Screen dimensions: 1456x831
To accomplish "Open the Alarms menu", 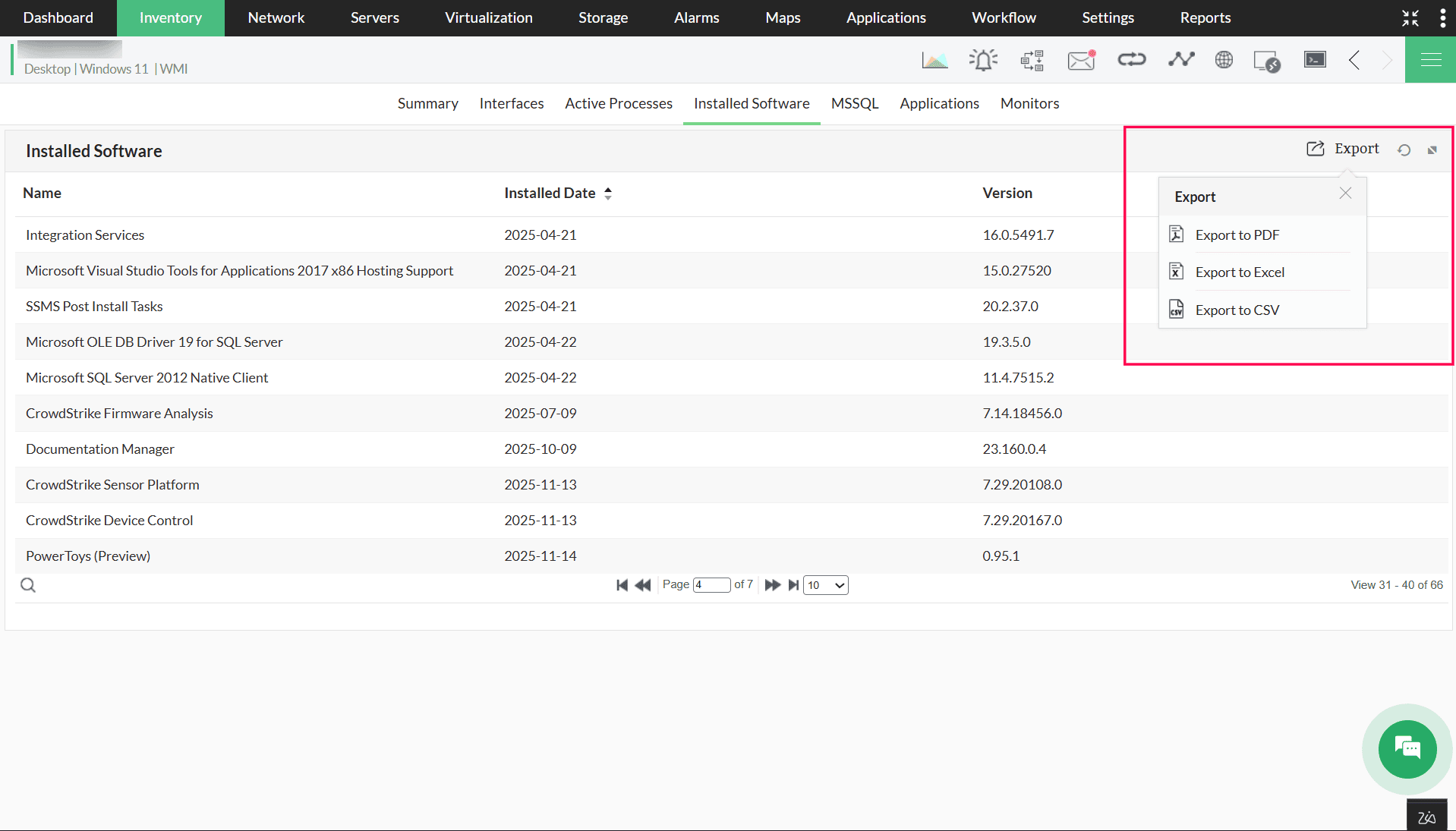I will (697, 18).
